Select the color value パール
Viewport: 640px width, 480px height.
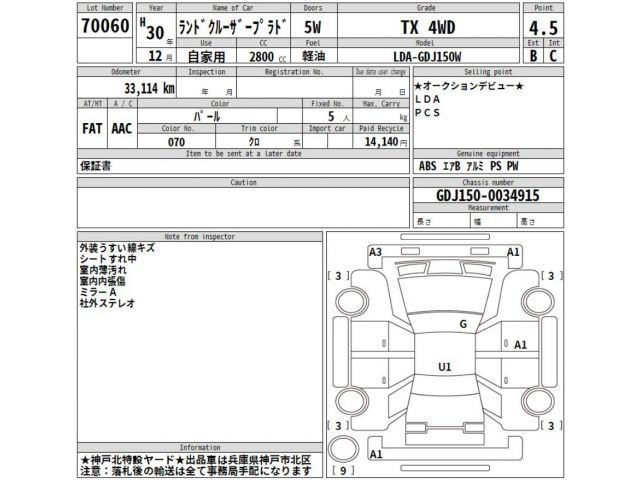pyautogui.click(x=207, y=117)
